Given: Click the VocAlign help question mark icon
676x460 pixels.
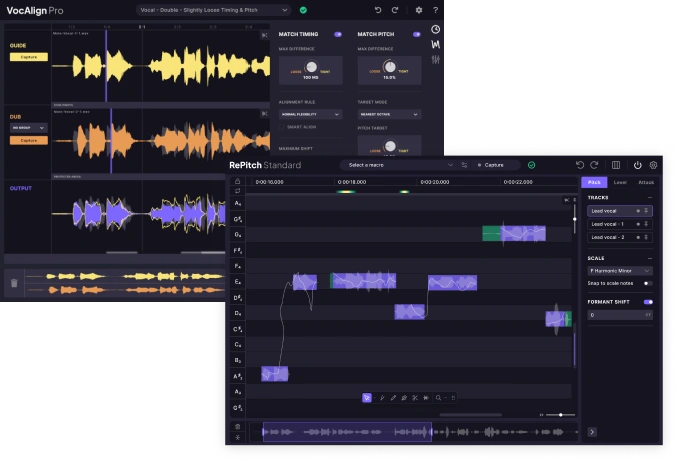Looking at the screenshot, I should (435, 10).
